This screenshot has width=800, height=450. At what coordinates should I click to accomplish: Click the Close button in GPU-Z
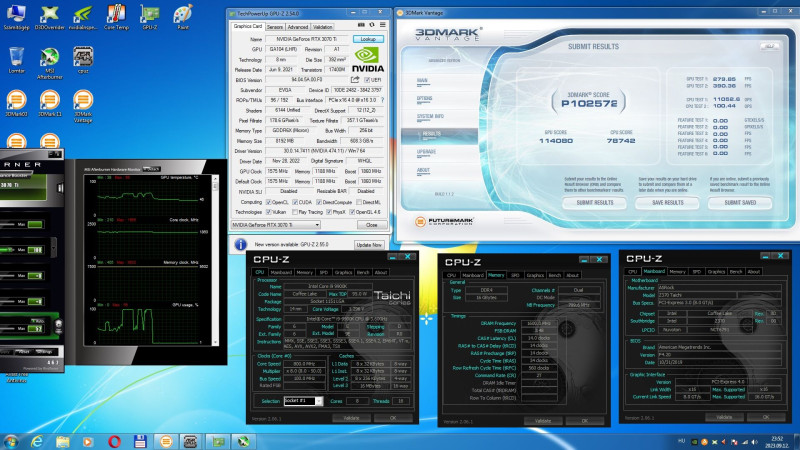pyautogui.click(x=371, y=224)
